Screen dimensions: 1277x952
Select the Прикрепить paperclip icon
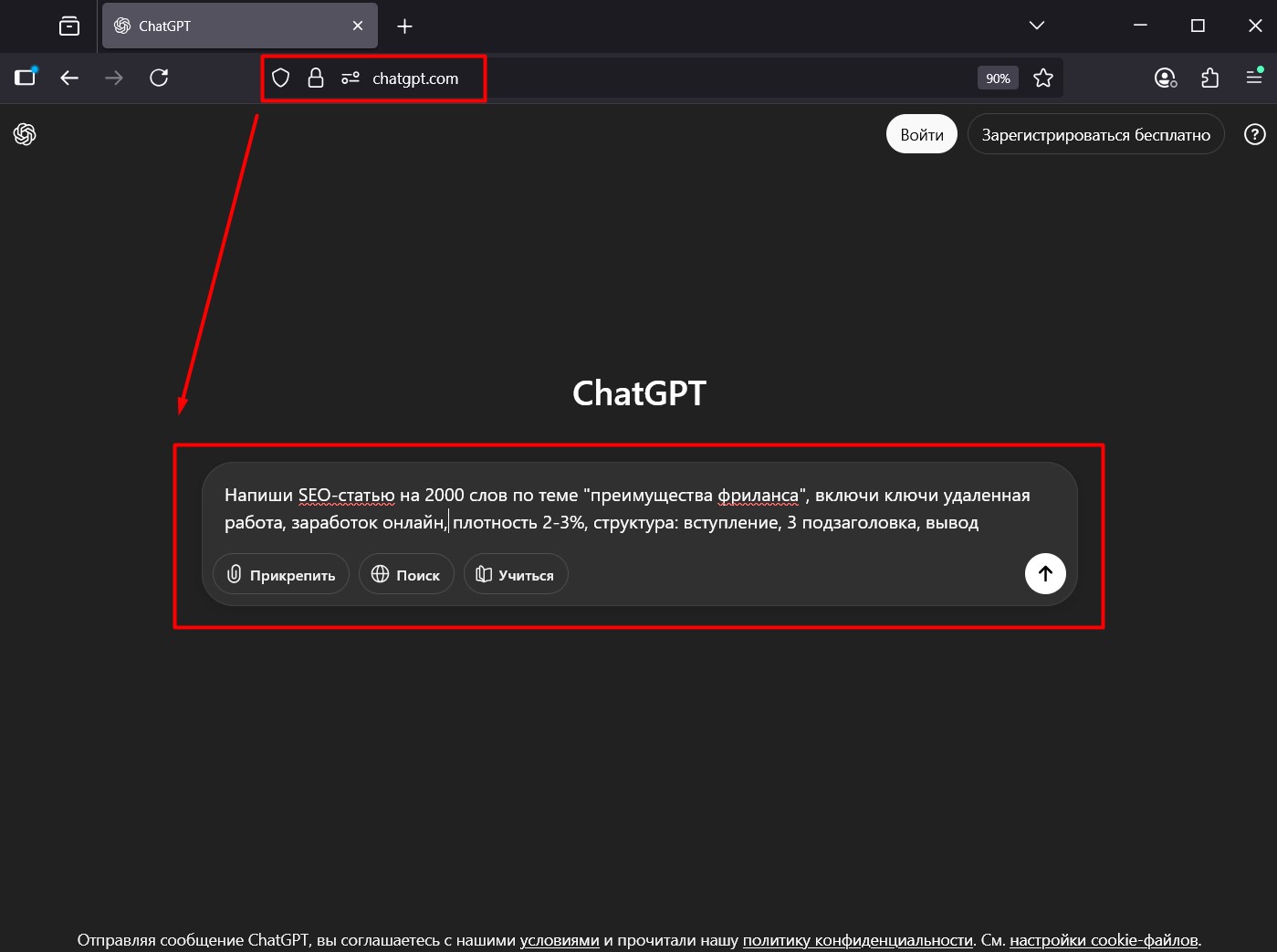tap(234, 573)
